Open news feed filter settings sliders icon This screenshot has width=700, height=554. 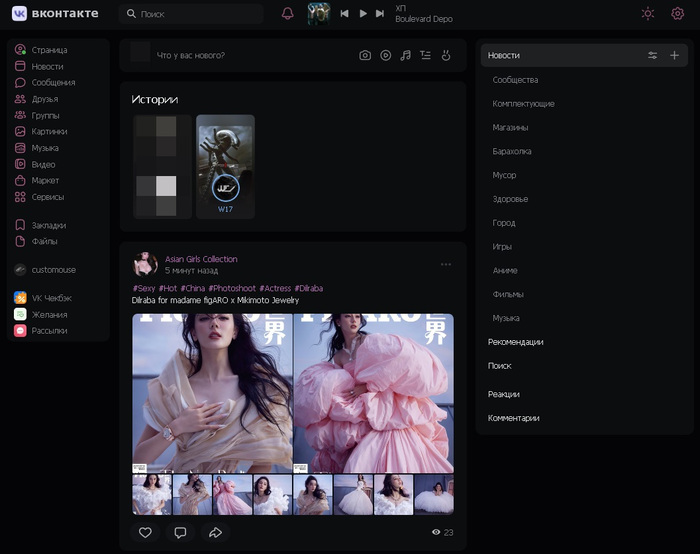click(653, 55)
